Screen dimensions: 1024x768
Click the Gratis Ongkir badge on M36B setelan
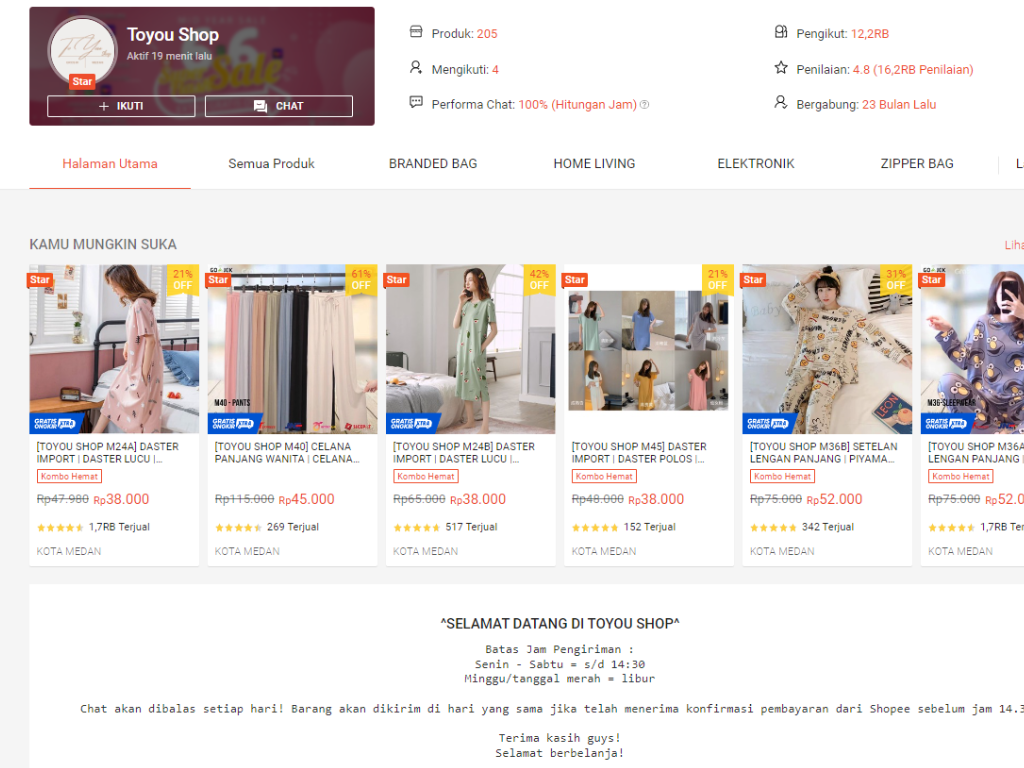769,423
